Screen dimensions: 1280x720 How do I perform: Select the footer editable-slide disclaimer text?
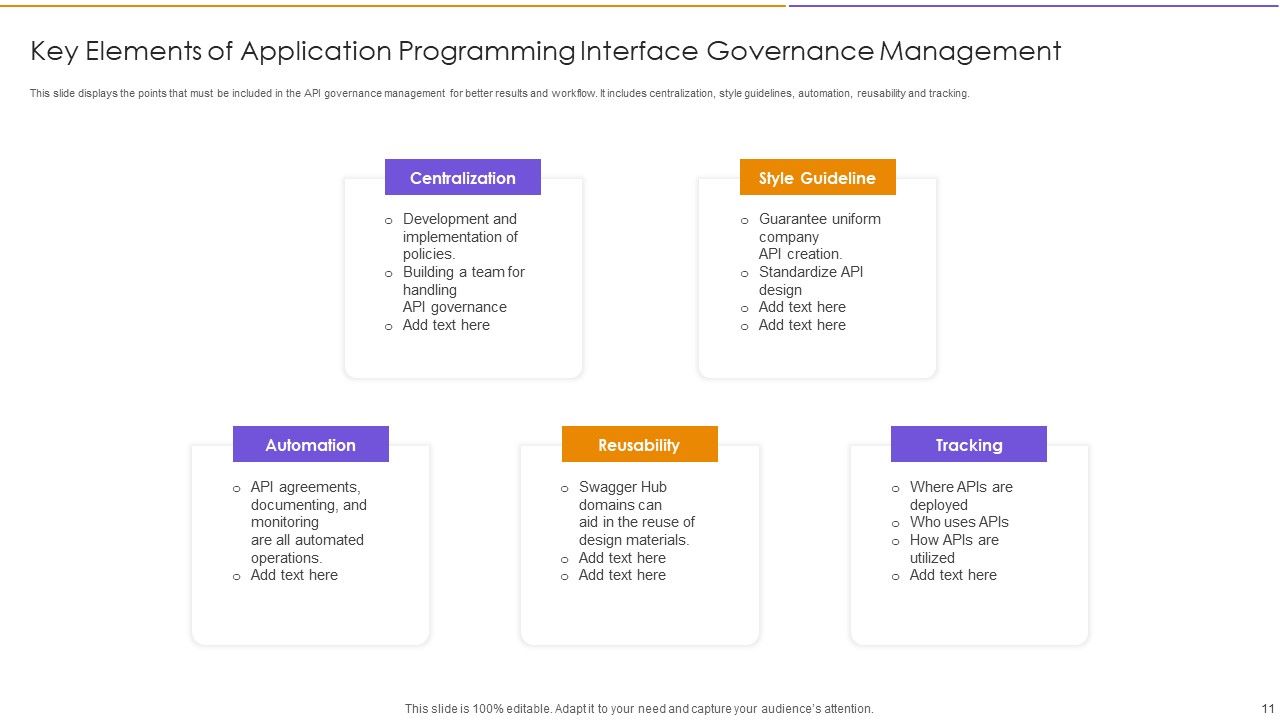click(638, 708)
